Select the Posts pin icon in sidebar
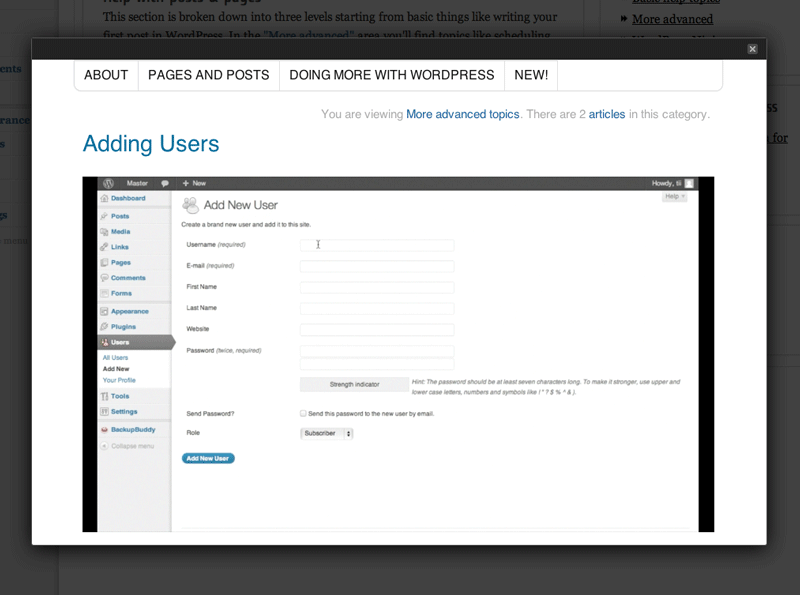 click(105, 216)
